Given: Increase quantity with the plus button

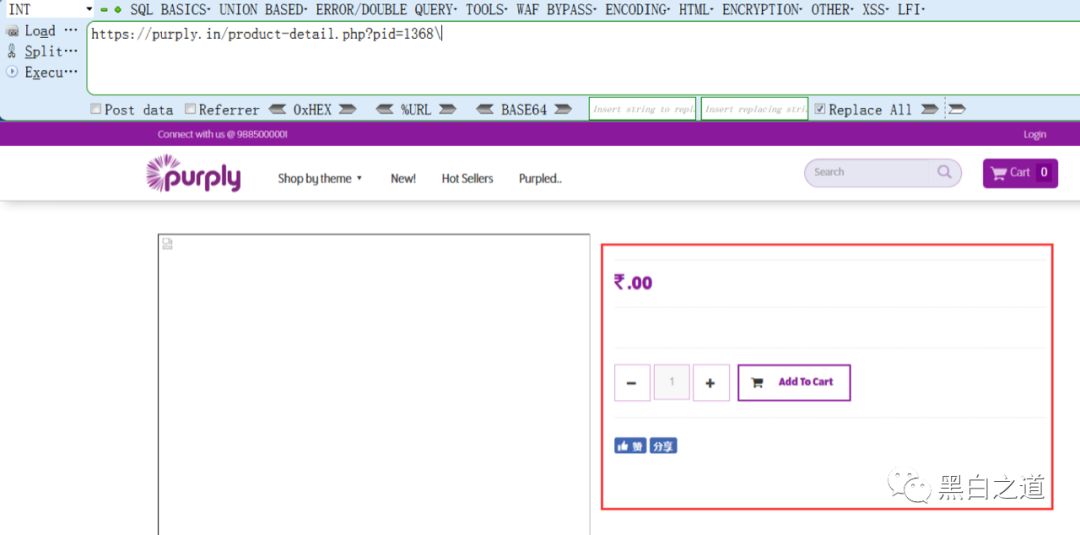Looking at the screenshot, I should (712, 383).
